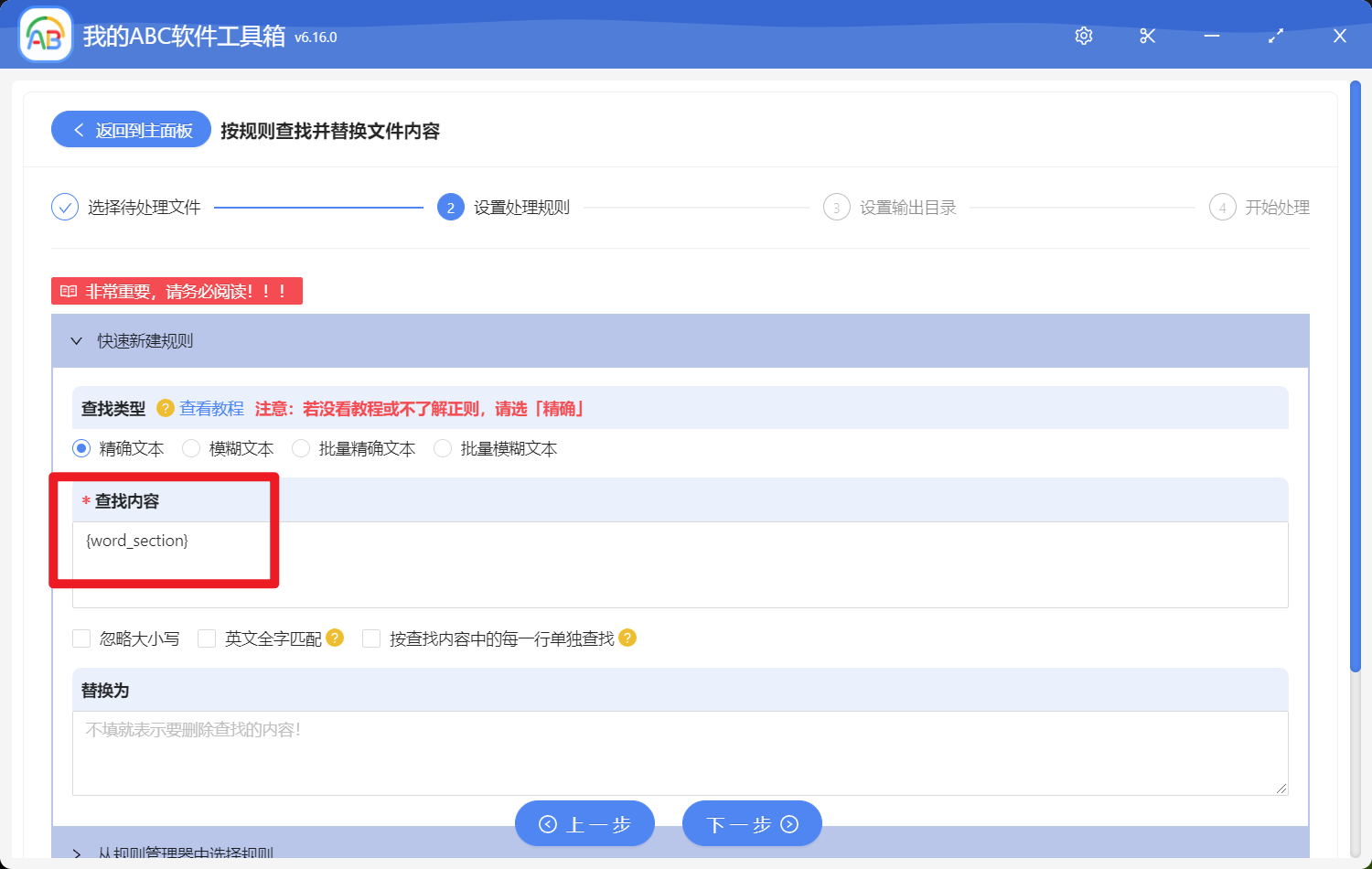
Task: Click the scissors icon in the title bar
Action: [1147, 36]
